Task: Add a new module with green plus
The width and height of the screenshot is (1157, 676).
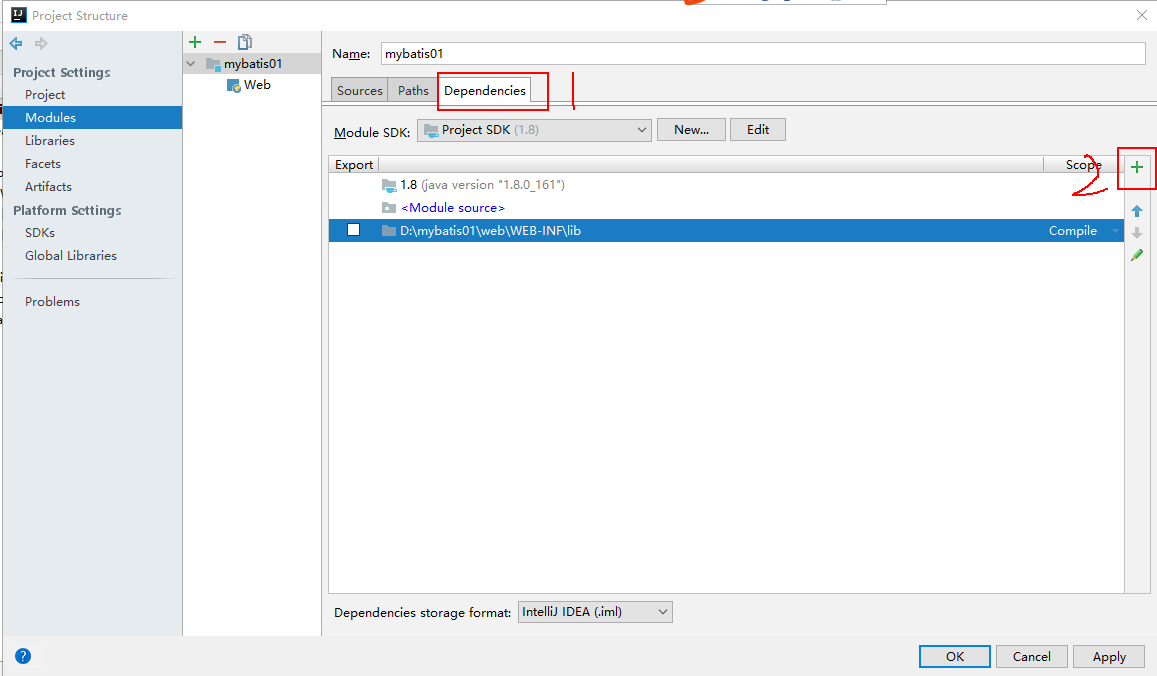Action: click(195, 42)
